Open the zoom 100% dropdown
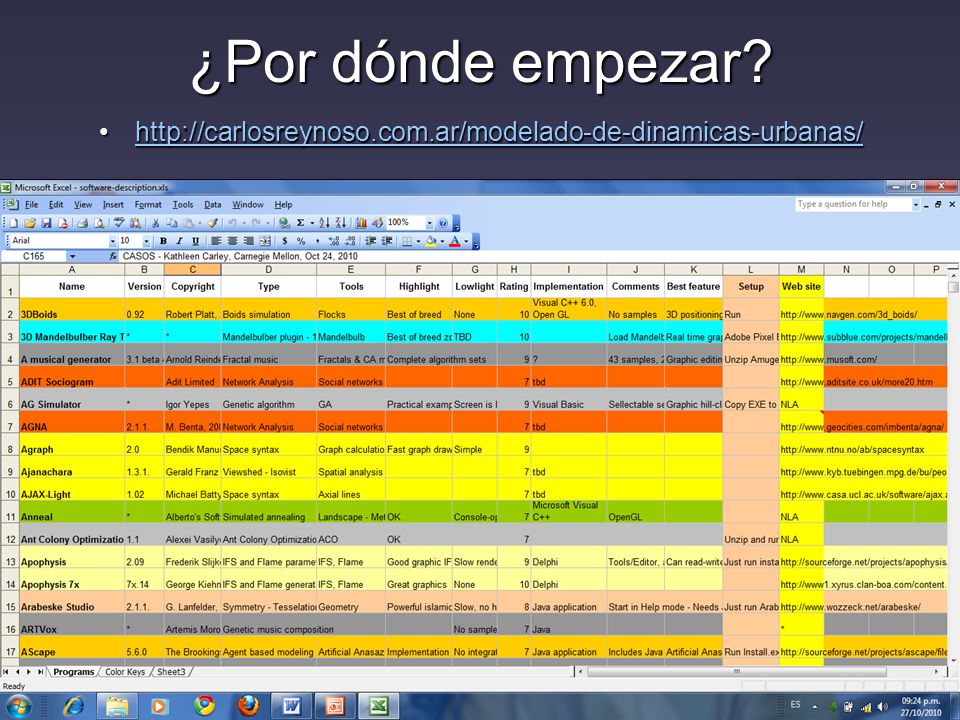The height and width of the screenshot is (720, 960). [x=429, y=223]
